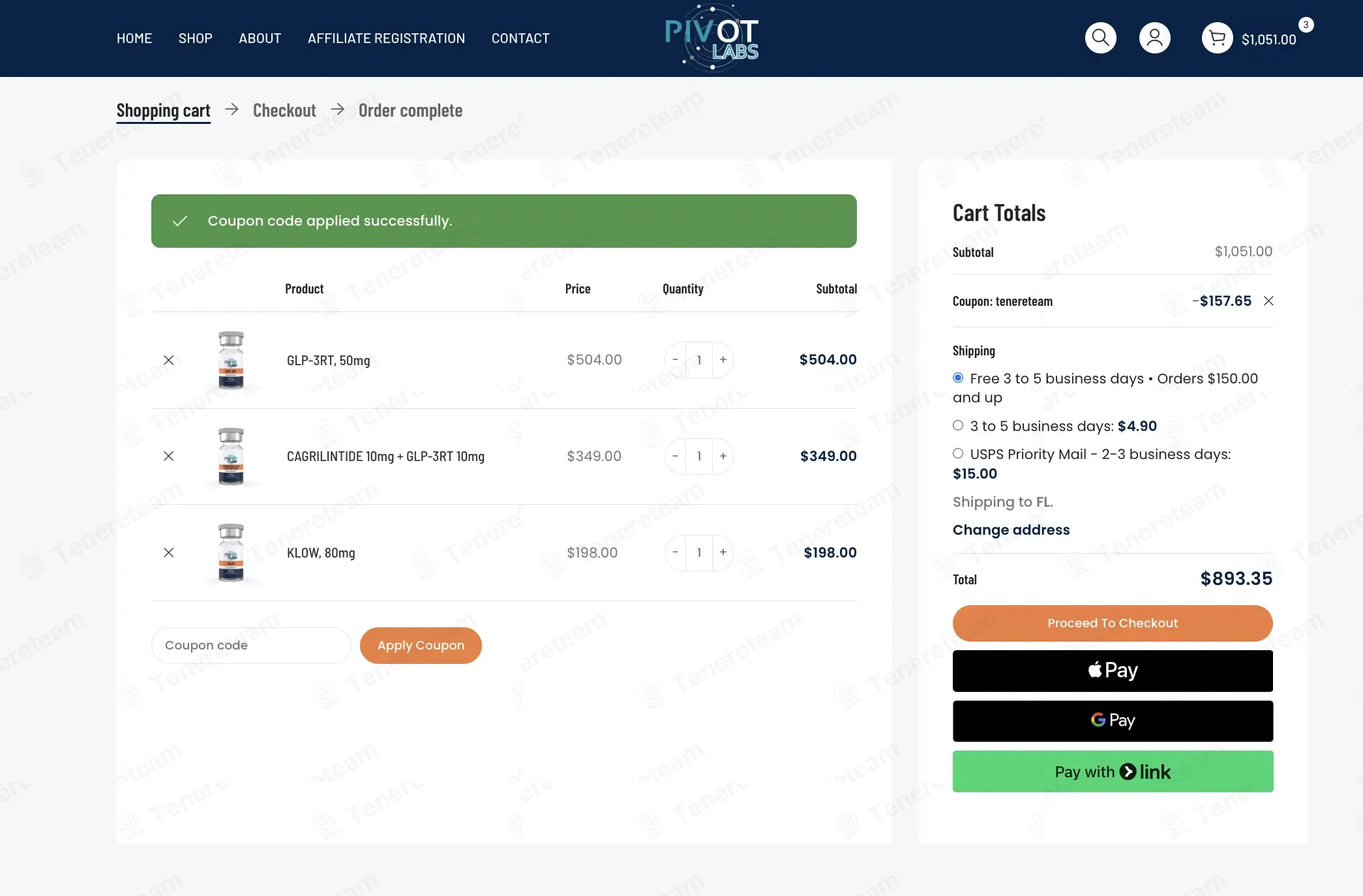Remove GLP-3RT, 50mg from cart

[168, 360]
